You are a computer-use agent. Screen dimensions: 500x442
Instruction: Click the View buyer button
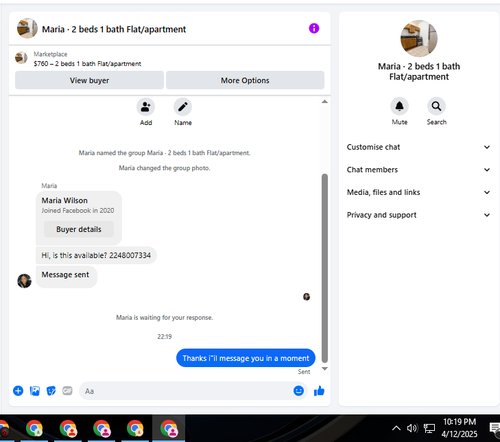click(x=89, y=80)
